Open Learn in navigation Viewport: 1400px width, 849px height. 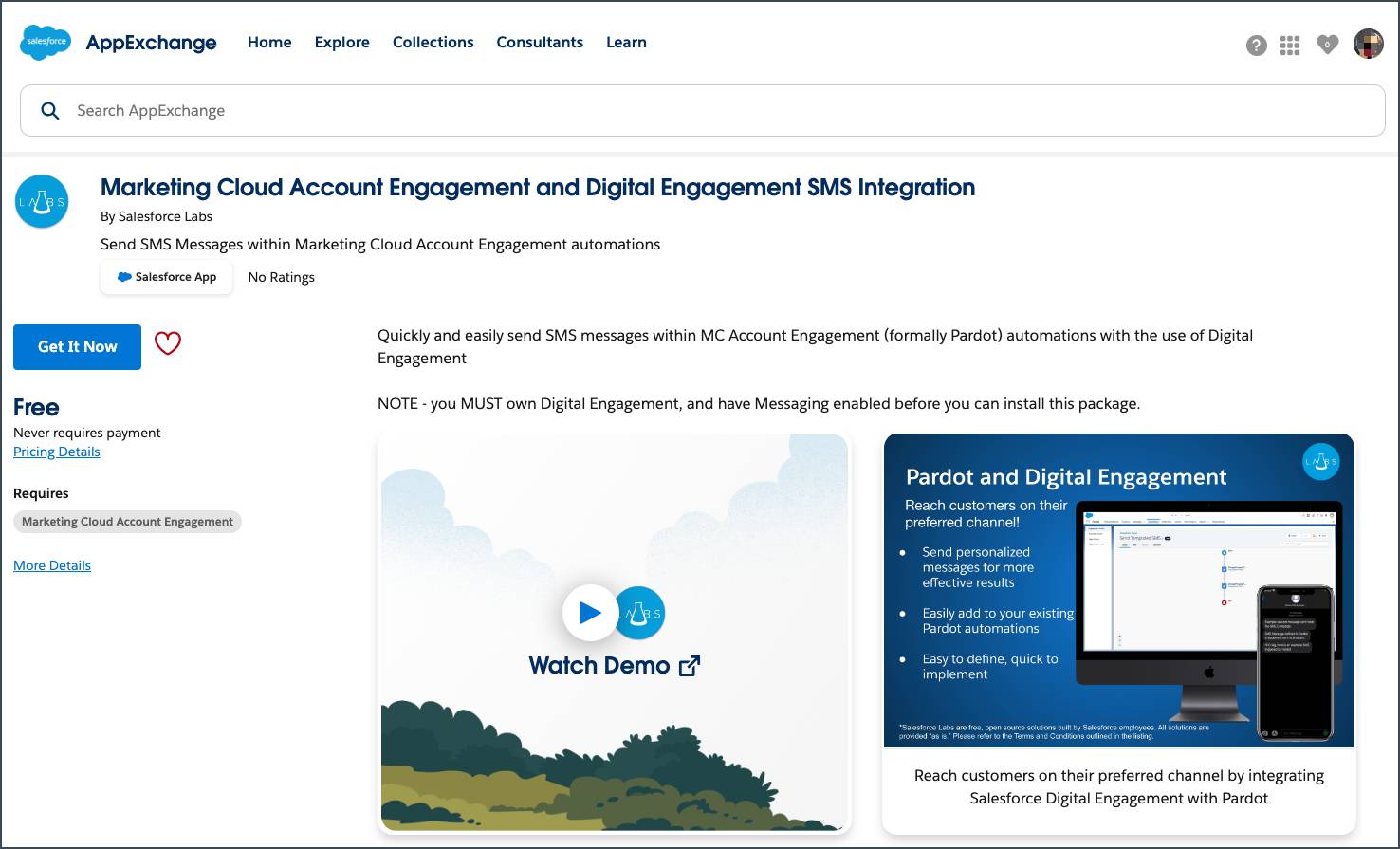pyautogui.click(x=626, y=43)
